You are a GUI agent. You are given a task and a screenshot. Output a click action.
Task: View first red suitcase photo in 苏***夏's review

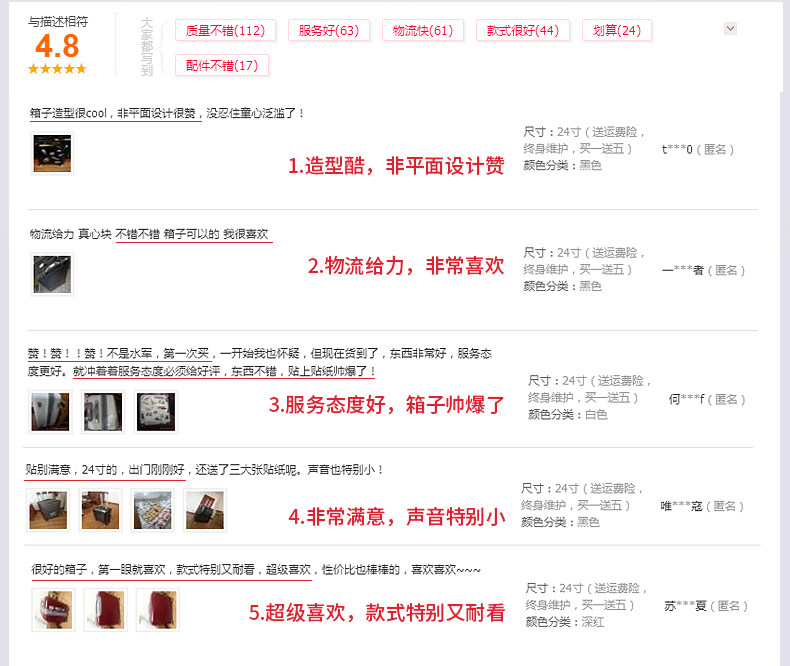coord(53,610)
